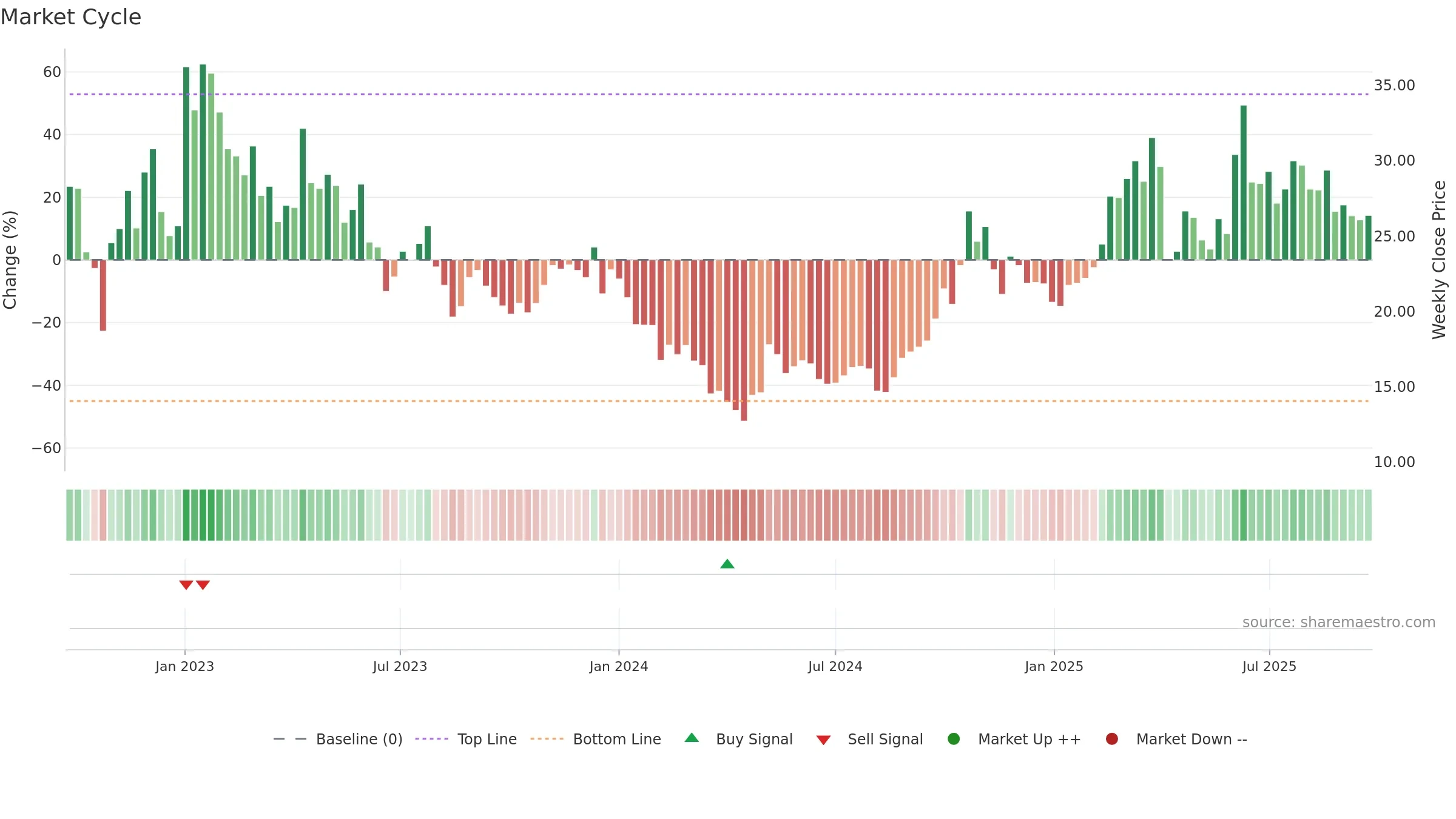1456x819 pixels.
Task: Click the 60 tick on left axis
Action: click(52, 72)
